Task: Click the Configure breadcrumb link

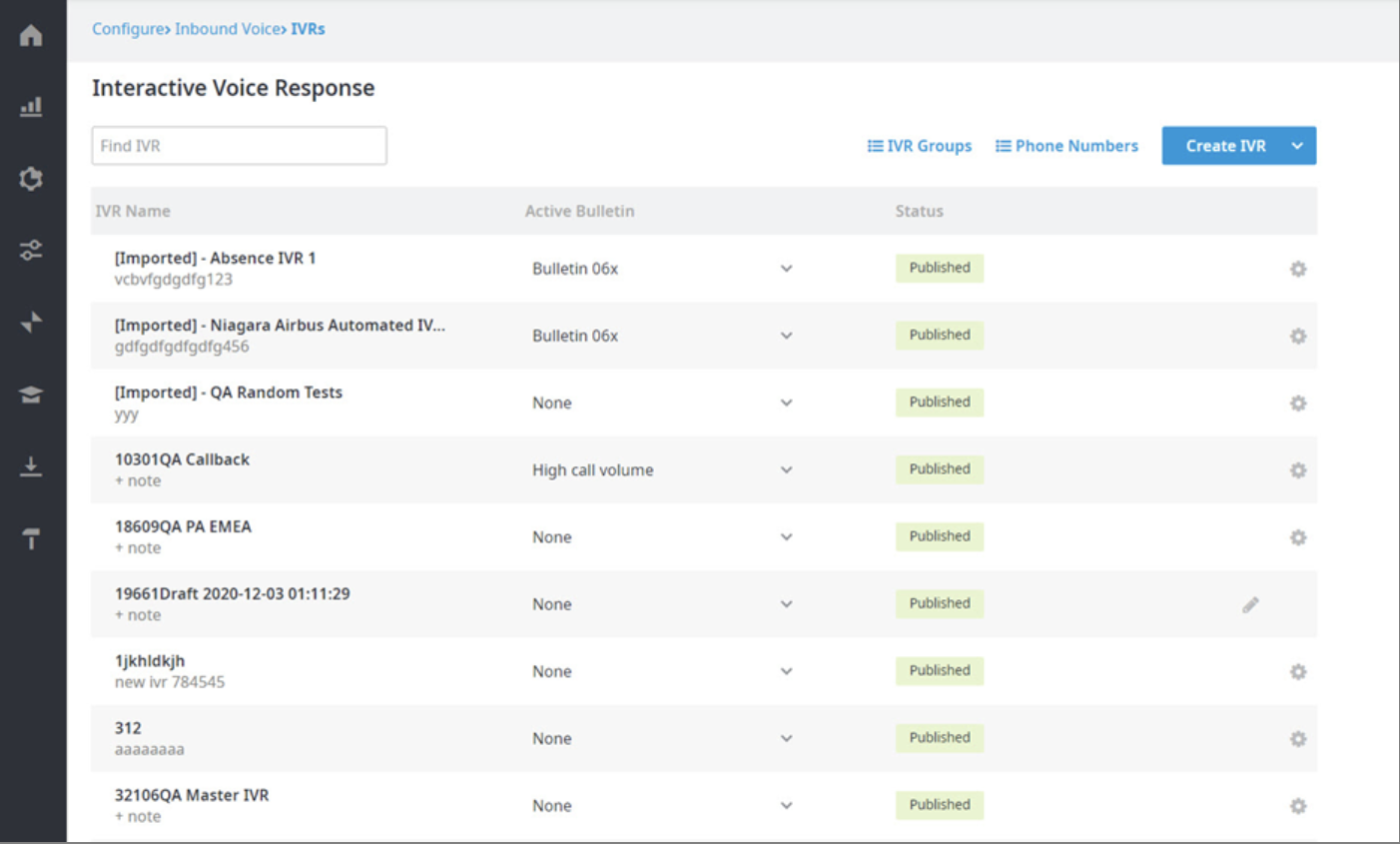Action: click(x=128, y=29)
